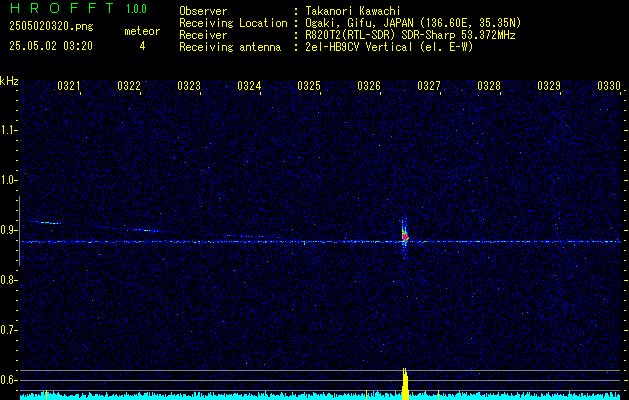Click the 0324 time axis label
The width and height of the screenshot is (629, 400).
tap(249, 86)
